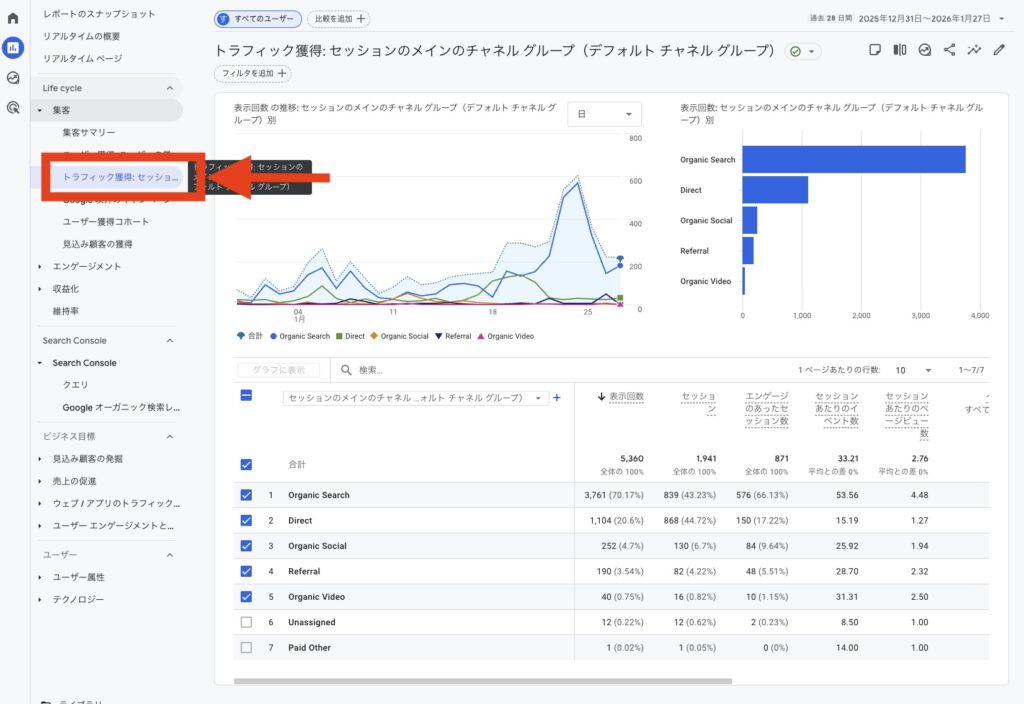Click the pencil customize report icon
The height and width of the screenshot is (704, 1024).
coord(998,49)
